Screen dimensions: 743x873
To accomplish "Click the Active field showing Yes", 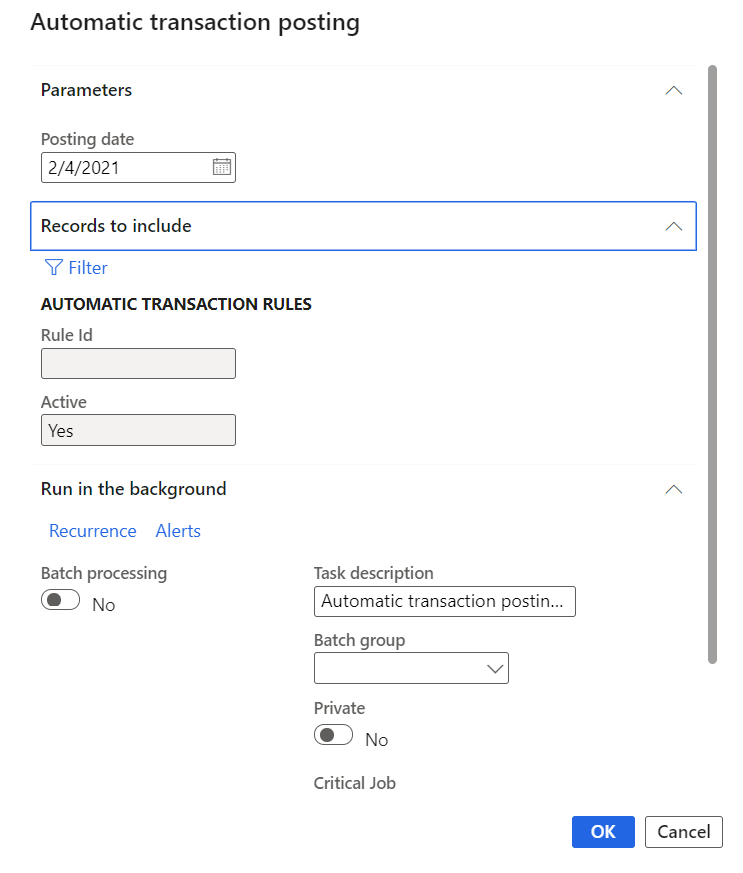I will pyautogui.click(x=138, y=430).
